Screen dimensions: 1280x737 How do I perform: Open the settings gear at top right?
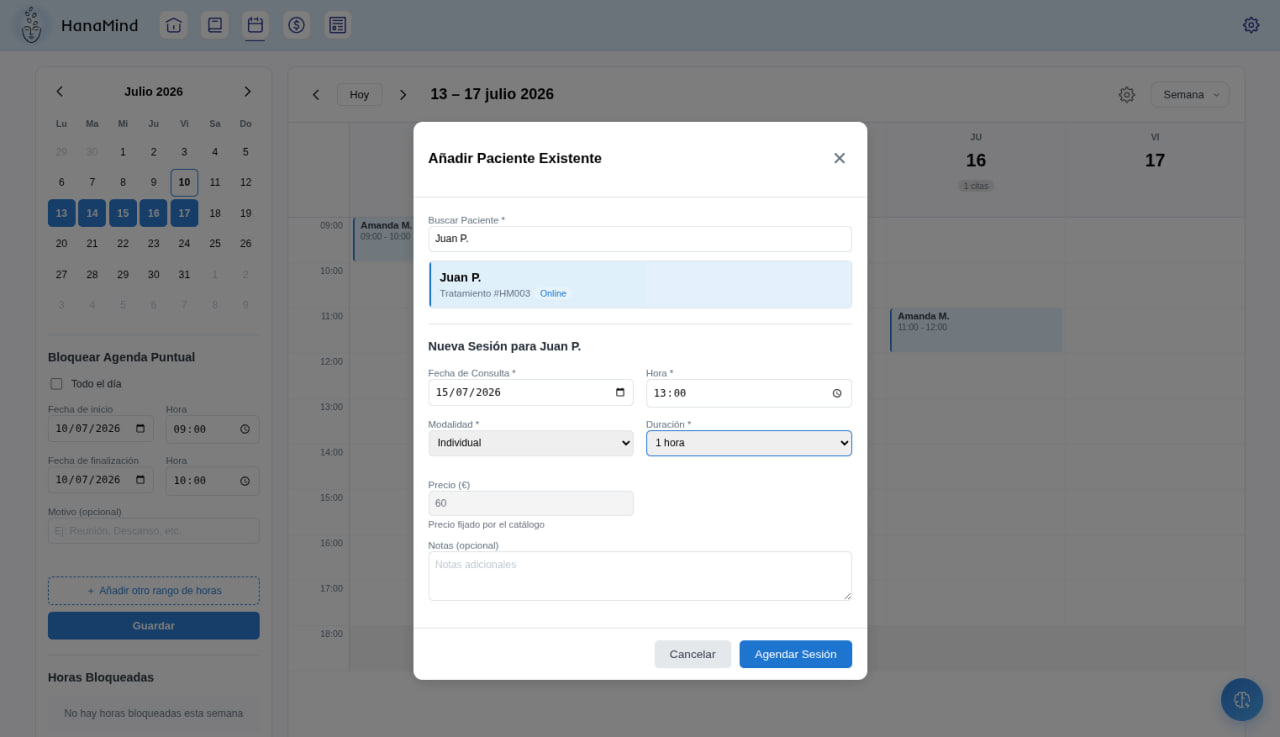coord(1251,25)
